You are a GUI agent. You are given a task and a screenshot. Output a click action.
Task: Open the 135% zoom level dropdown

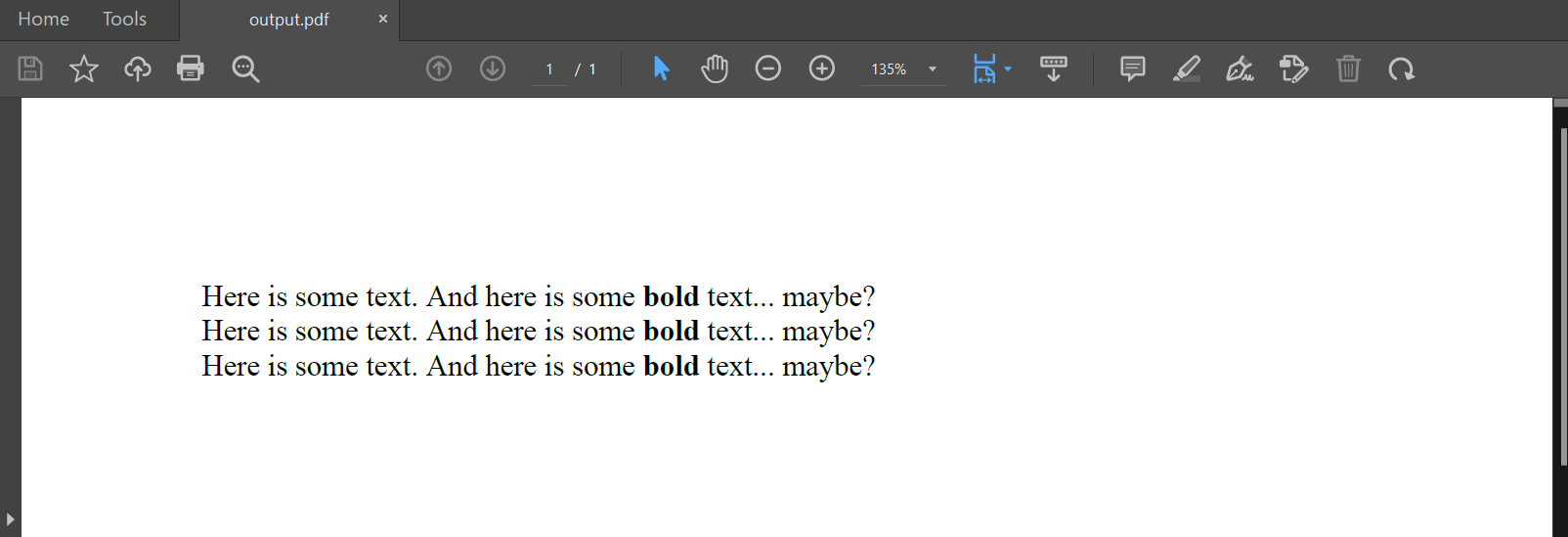(933, 69)
